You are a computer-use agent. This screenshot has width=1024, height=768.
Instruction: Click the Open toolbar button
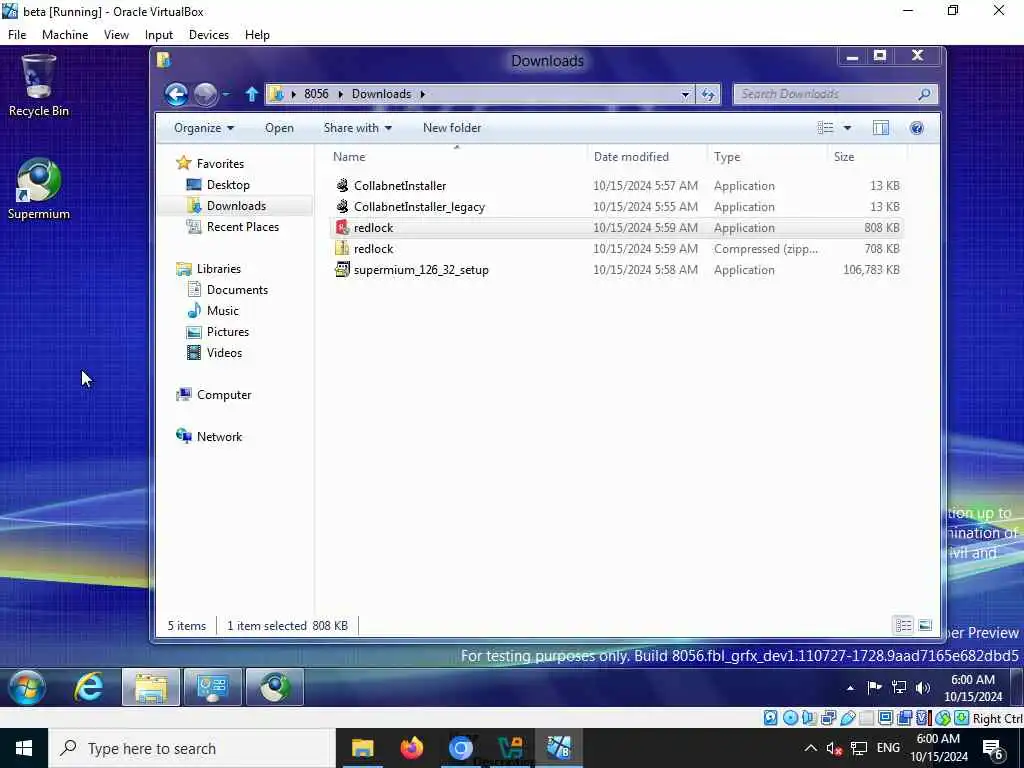279,128
